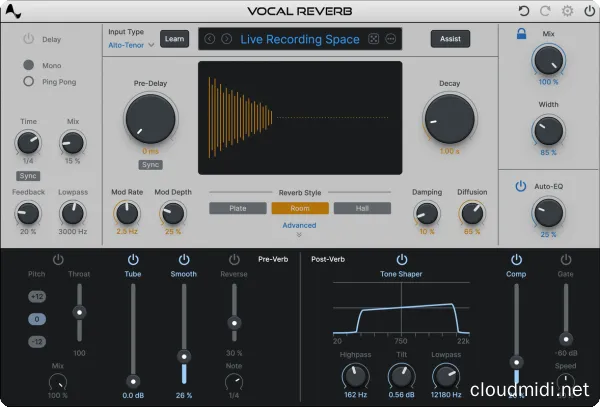
Task: Click the Reverse slider handle
Action: pyautogui.click(x=234, y=323)
